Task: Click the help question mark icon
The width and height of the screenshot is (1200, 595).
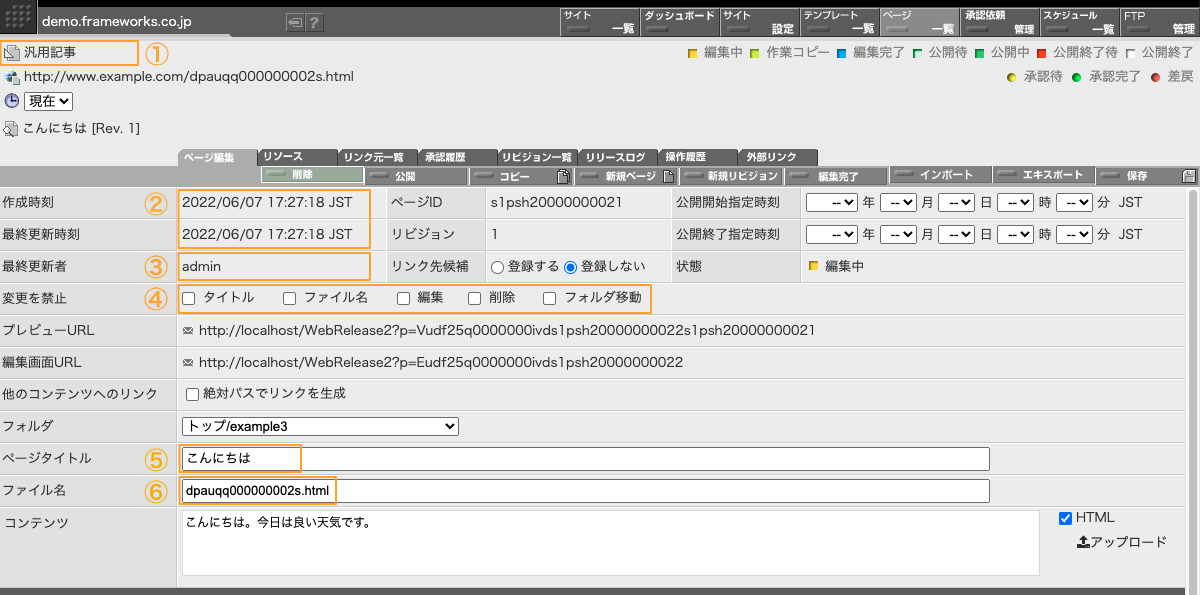Action: pos(314,22)
